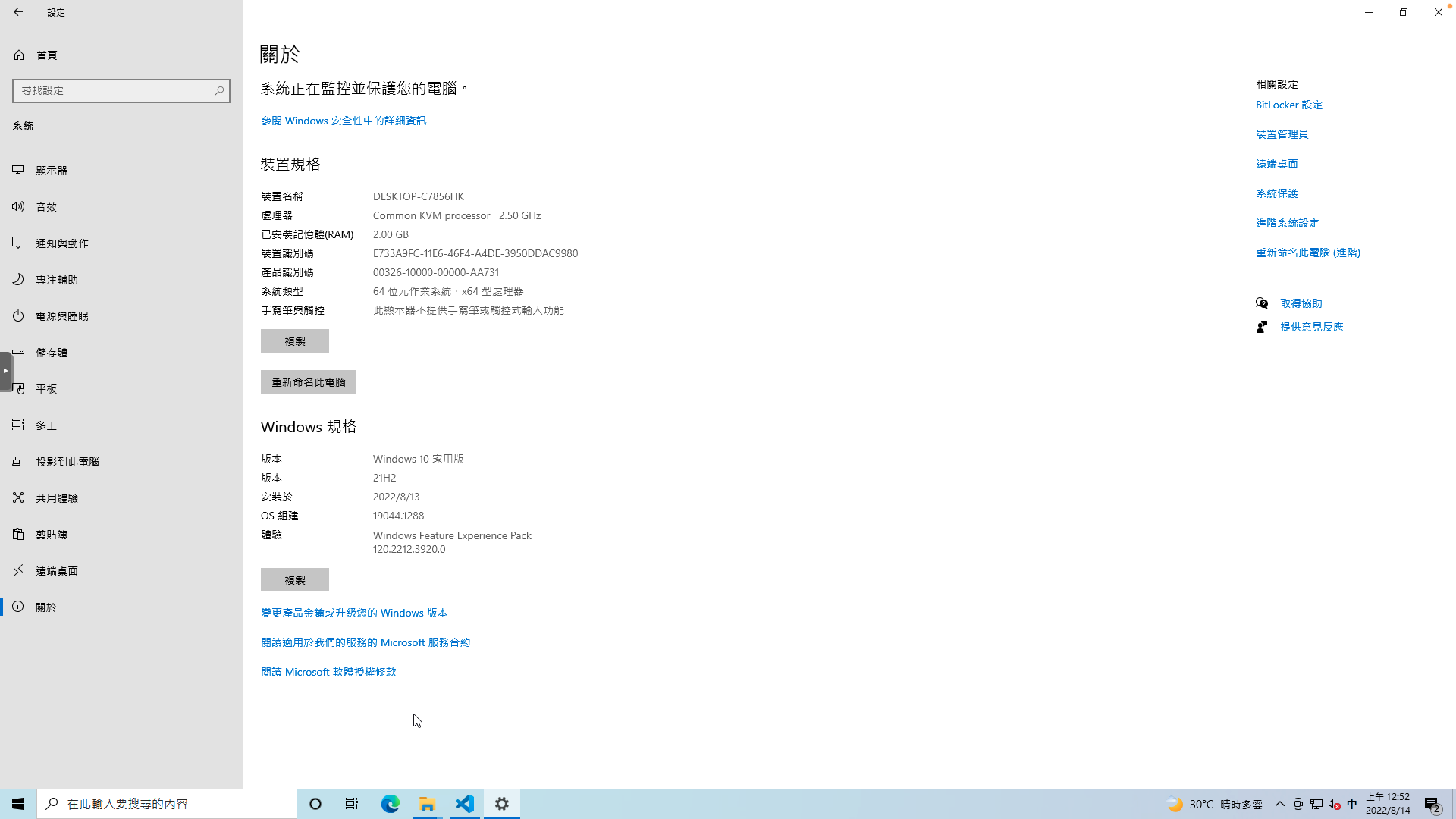The height and width of the screenshot is (819, 1456).
Task: Open 裝置管理員 link
Action: pos(1282,134)
